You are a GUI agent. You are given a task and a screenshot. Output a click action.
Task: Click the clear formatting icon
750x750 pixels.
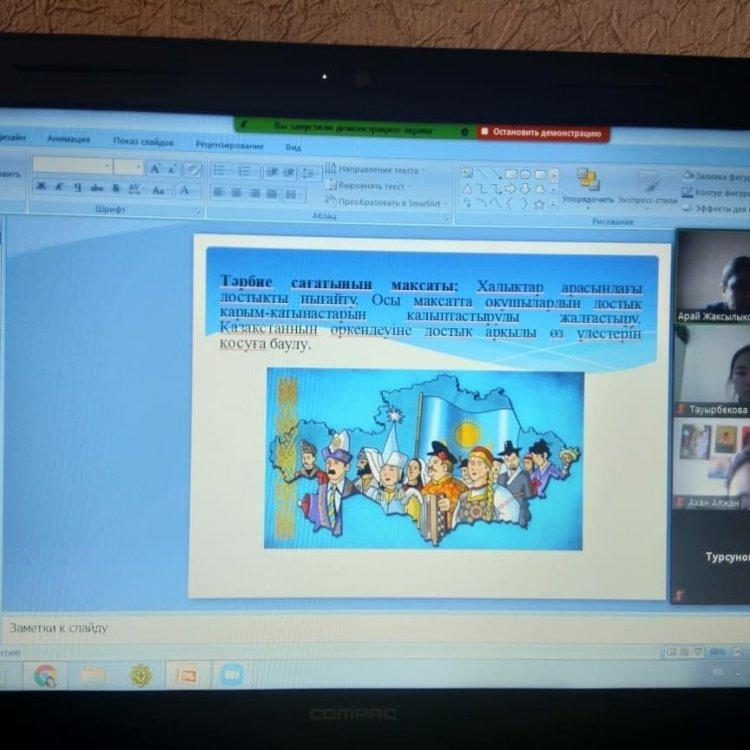(193, 169)
